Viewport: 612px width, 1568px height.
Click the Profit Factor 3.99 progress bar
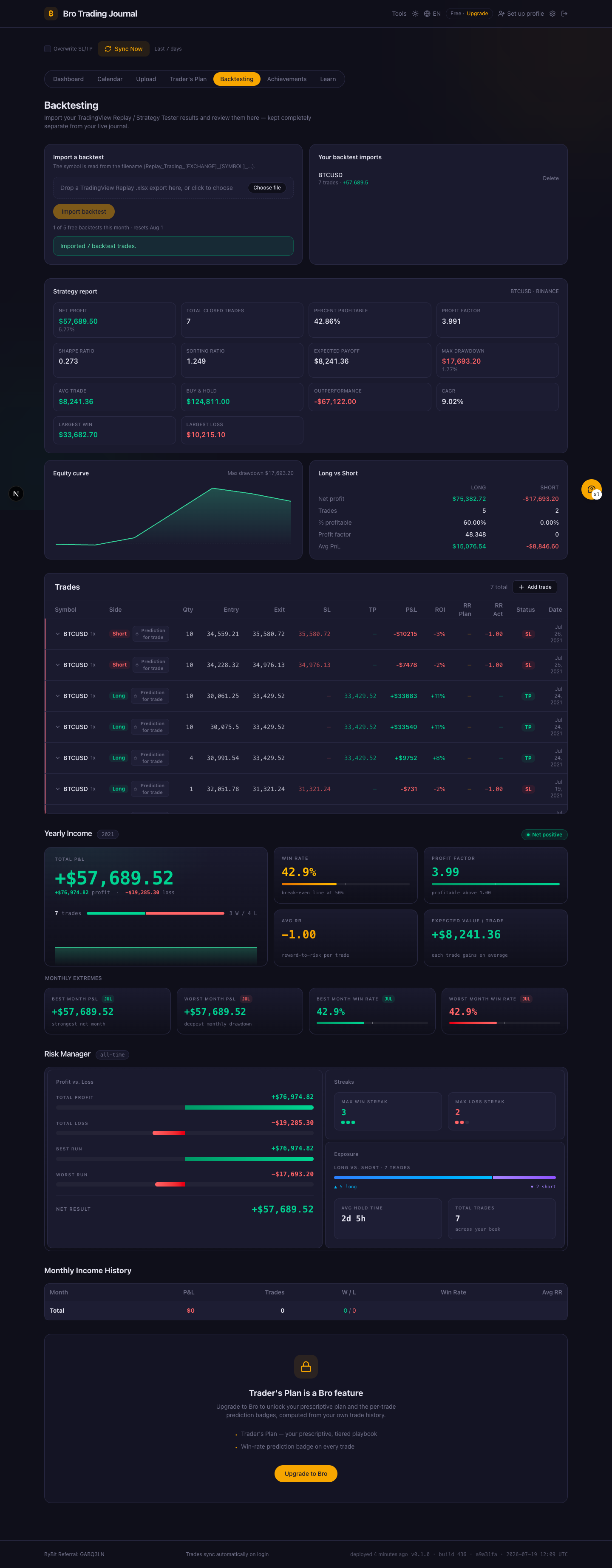pyautogui.click(x=496, y=883)
